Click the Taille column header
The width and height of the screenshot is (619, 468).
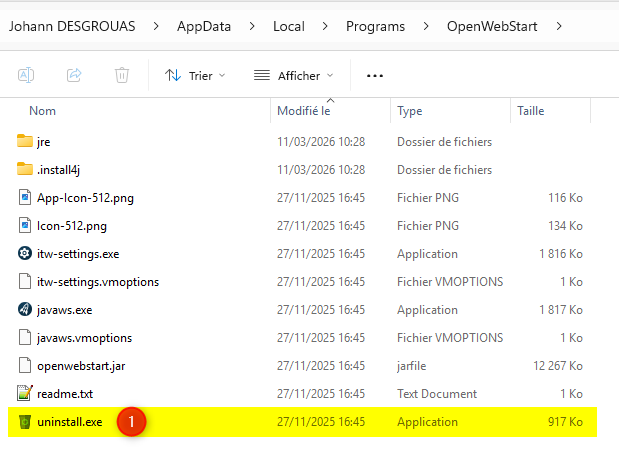531,111
